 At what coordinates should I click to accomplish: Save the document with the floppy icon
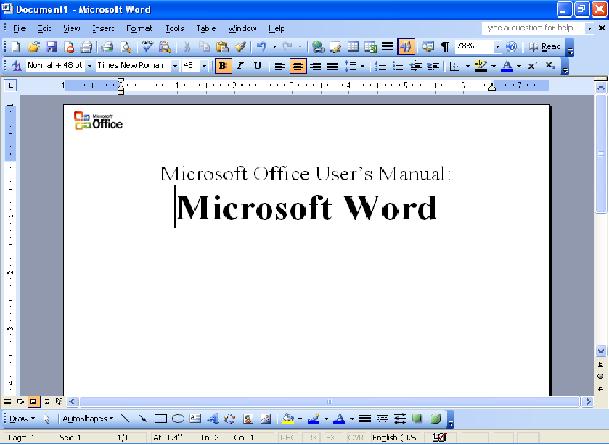pos(52,47)
